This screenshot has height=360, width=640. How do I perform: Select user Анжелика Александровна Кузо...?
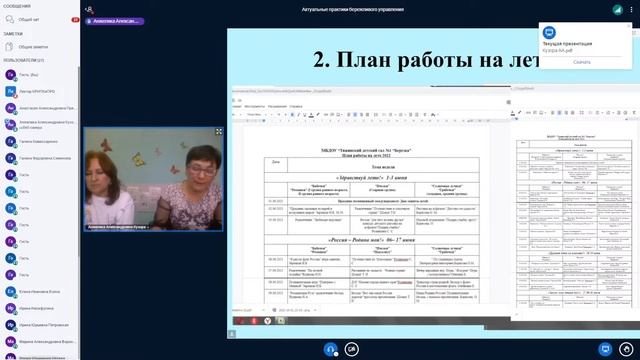pos(40,125)
